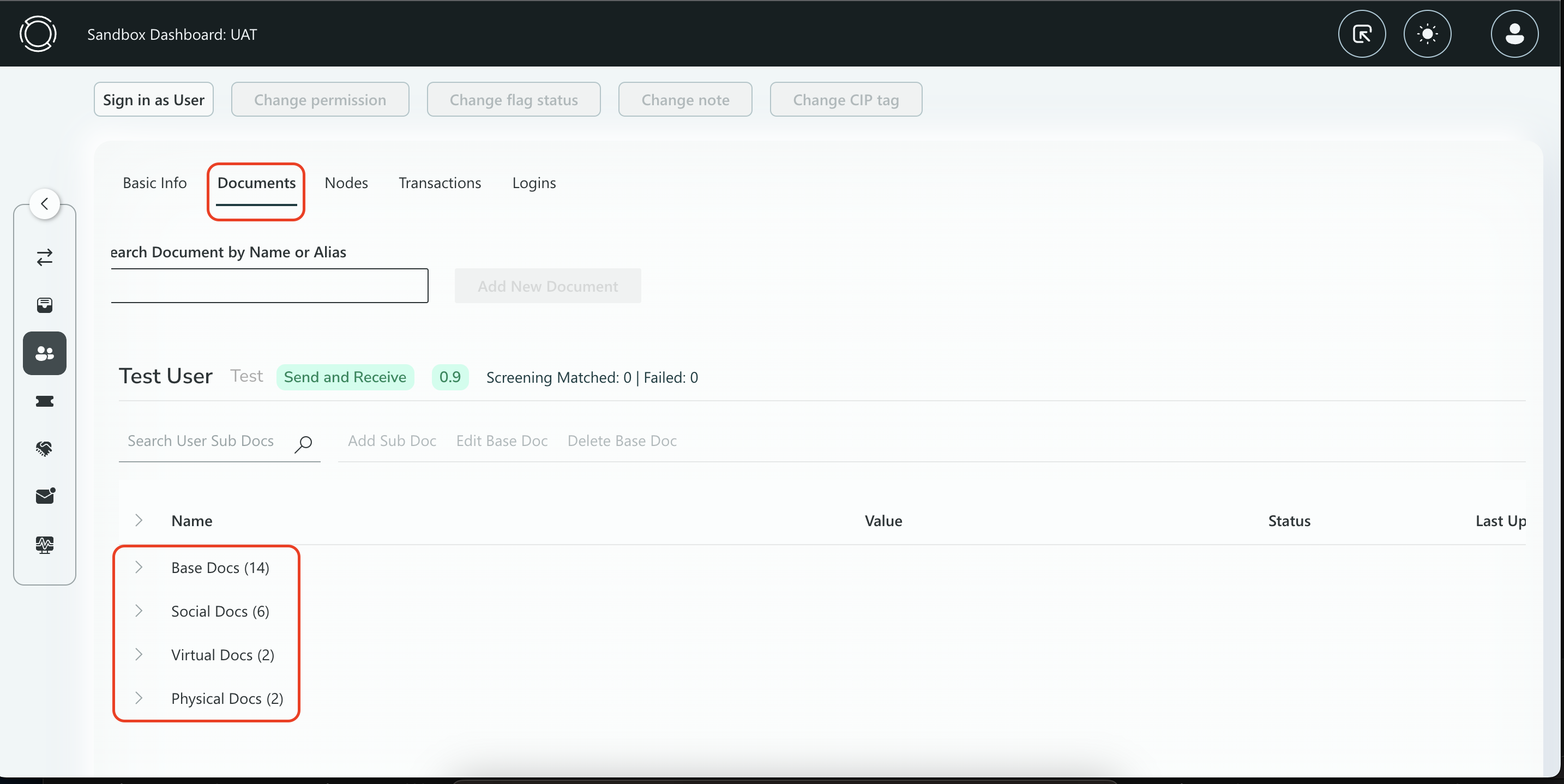Click the Name column header

192,521
